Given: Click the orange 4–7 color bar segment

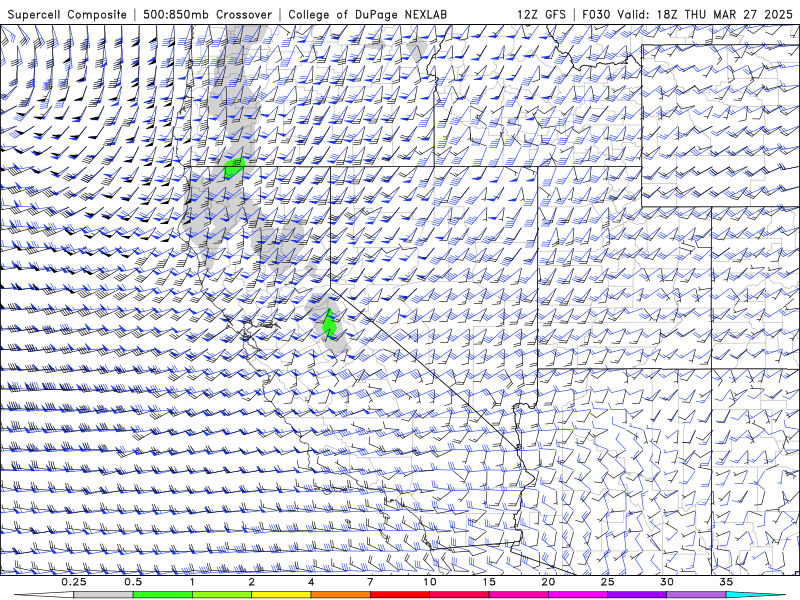Looking at the screenshot, I should click(x=340, y=595).
